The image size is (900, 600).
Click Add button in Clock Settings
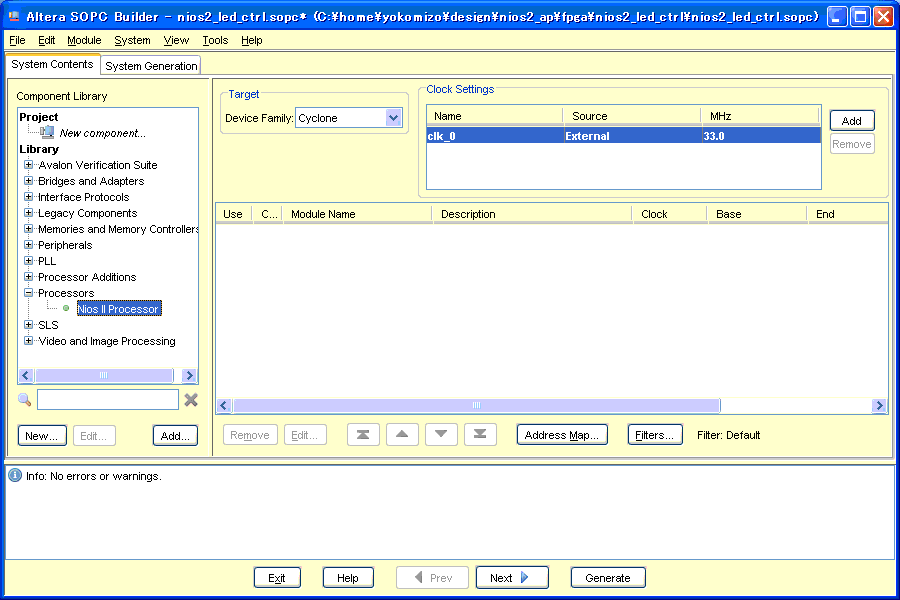[852, 121]
